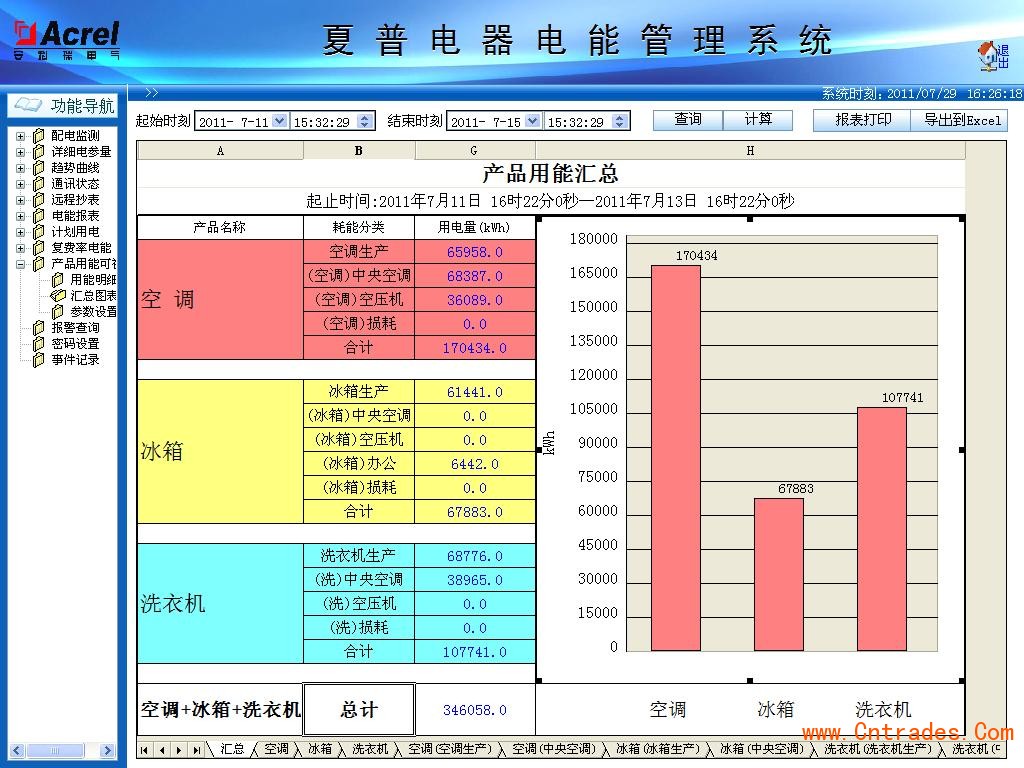Click the 冰箱生产 value 61441.0
This screenshot has height=768, width=1024.
(x=475, y=392)
